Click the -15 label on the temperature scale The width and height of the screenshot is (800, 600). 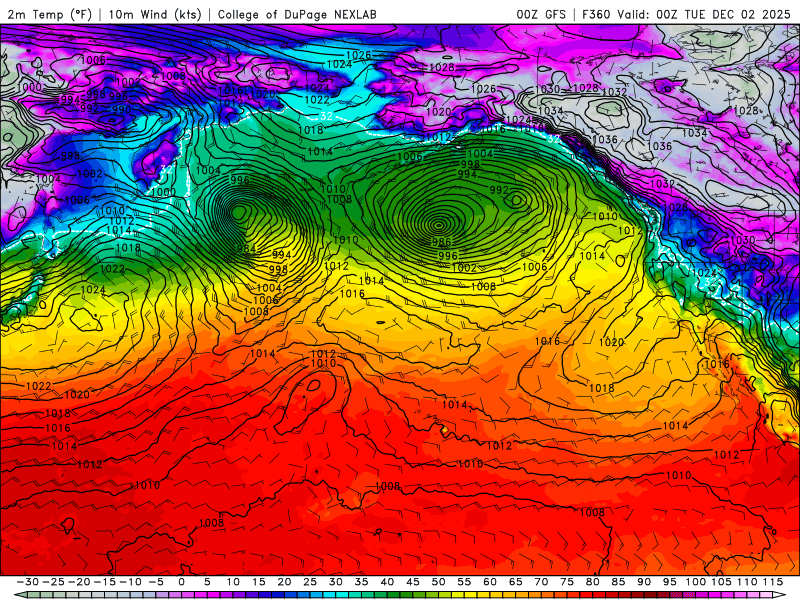[105, 582]
